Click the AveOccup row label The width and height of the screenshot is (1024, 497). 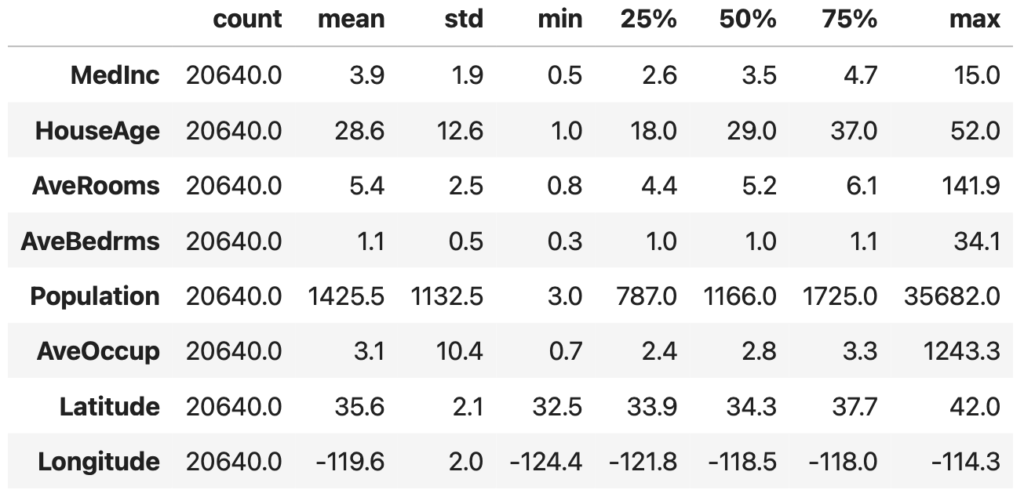(104, 352)
